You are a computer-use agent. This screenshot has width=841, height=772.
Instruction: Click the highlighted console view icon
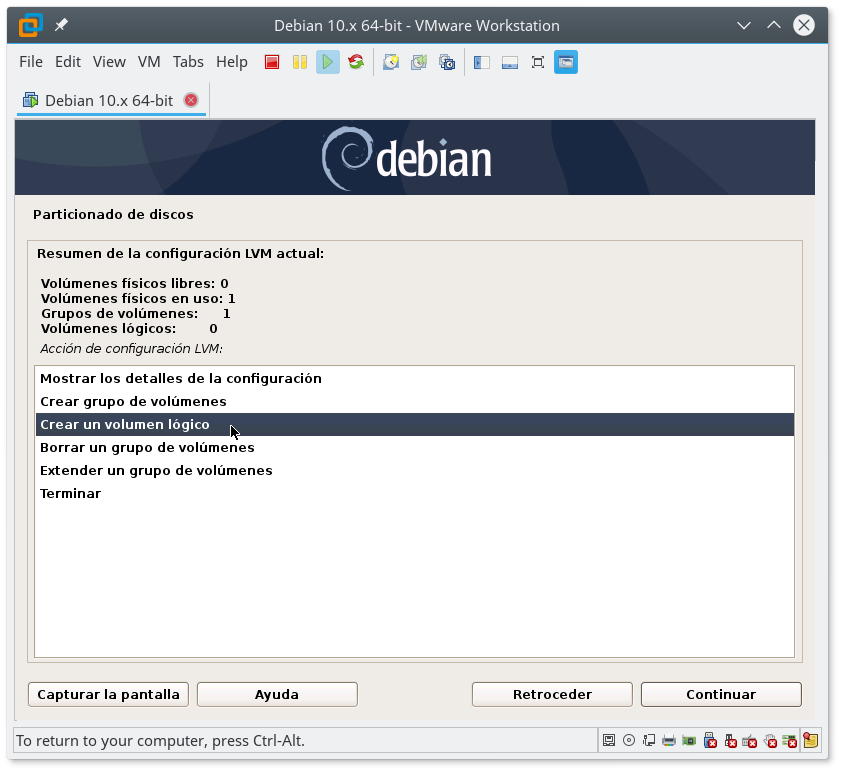(566, 62)
